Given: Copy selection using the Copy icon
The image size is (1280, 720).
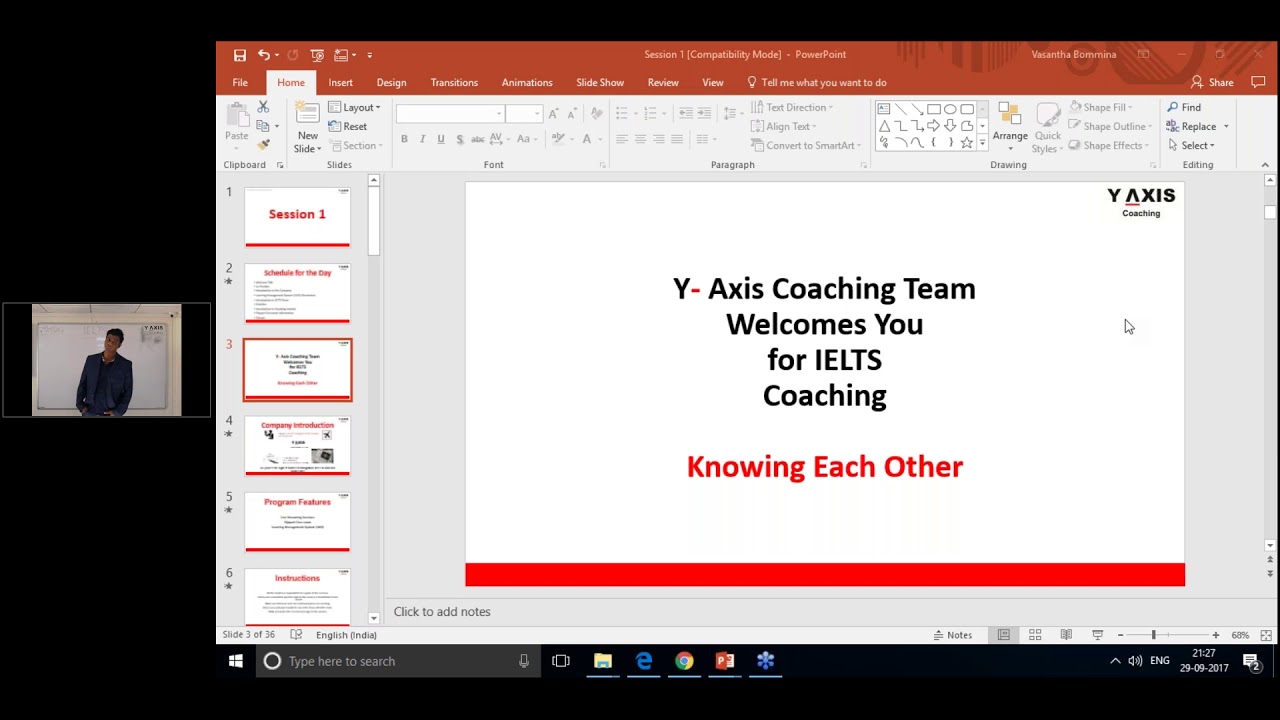Looking at the screenshot, I should tap(263, 126).
